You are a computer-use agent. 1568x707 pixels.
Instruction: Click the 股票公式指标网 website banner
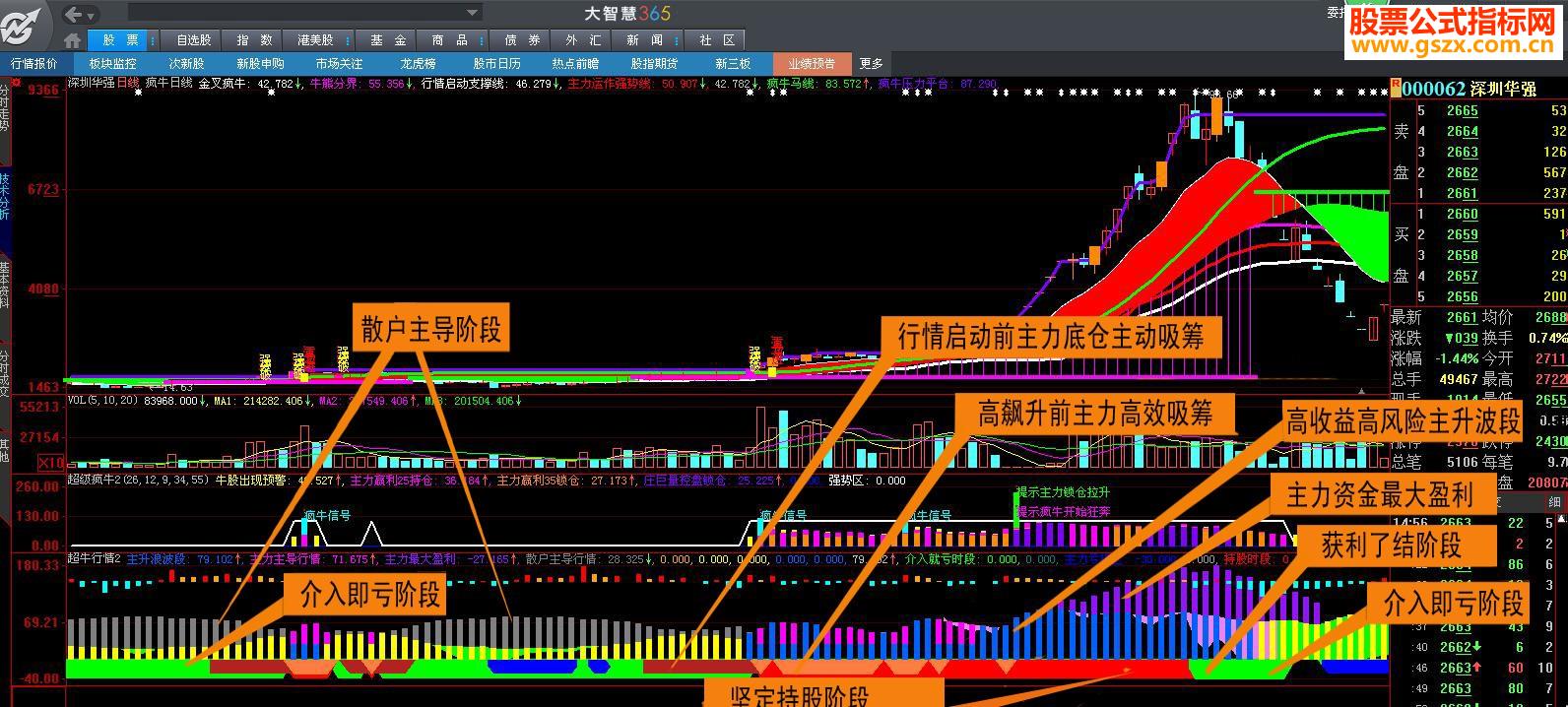tap(1451, 32)
